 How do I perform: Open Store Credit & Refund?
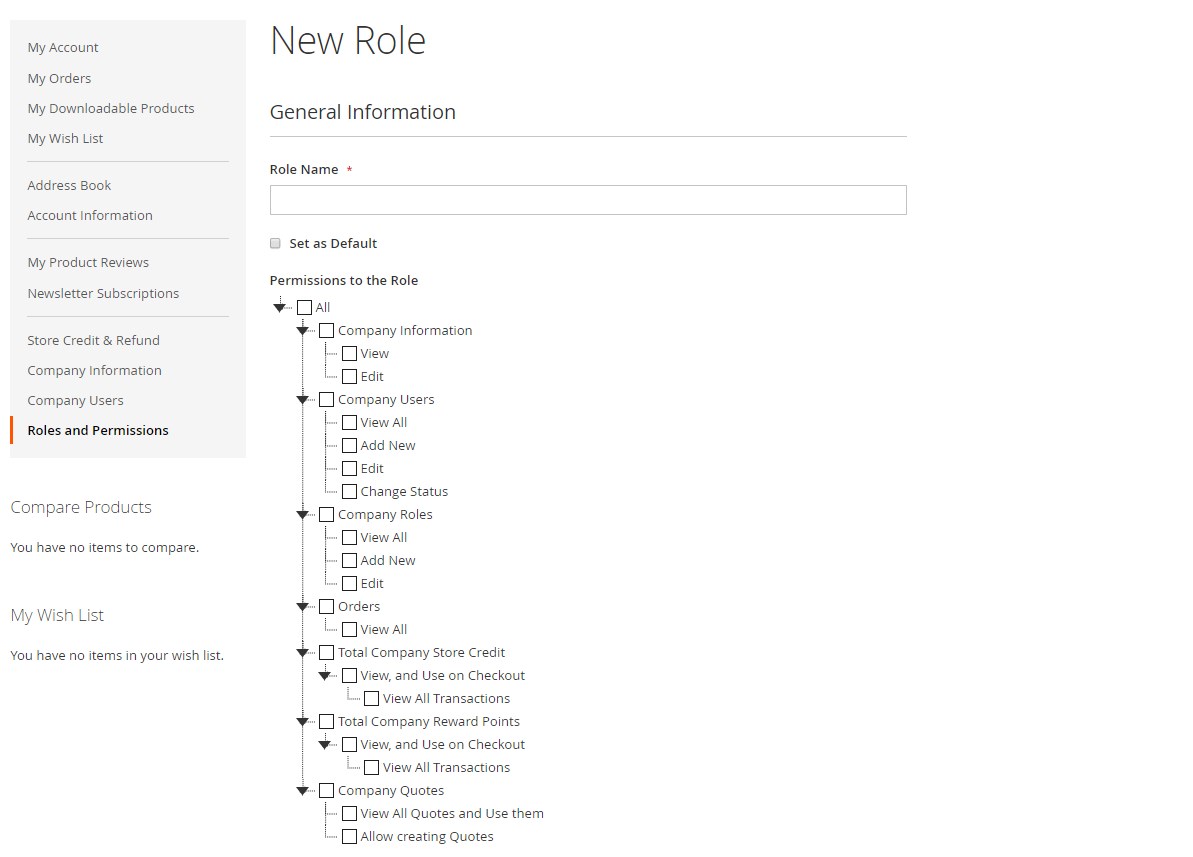(94, 340)
